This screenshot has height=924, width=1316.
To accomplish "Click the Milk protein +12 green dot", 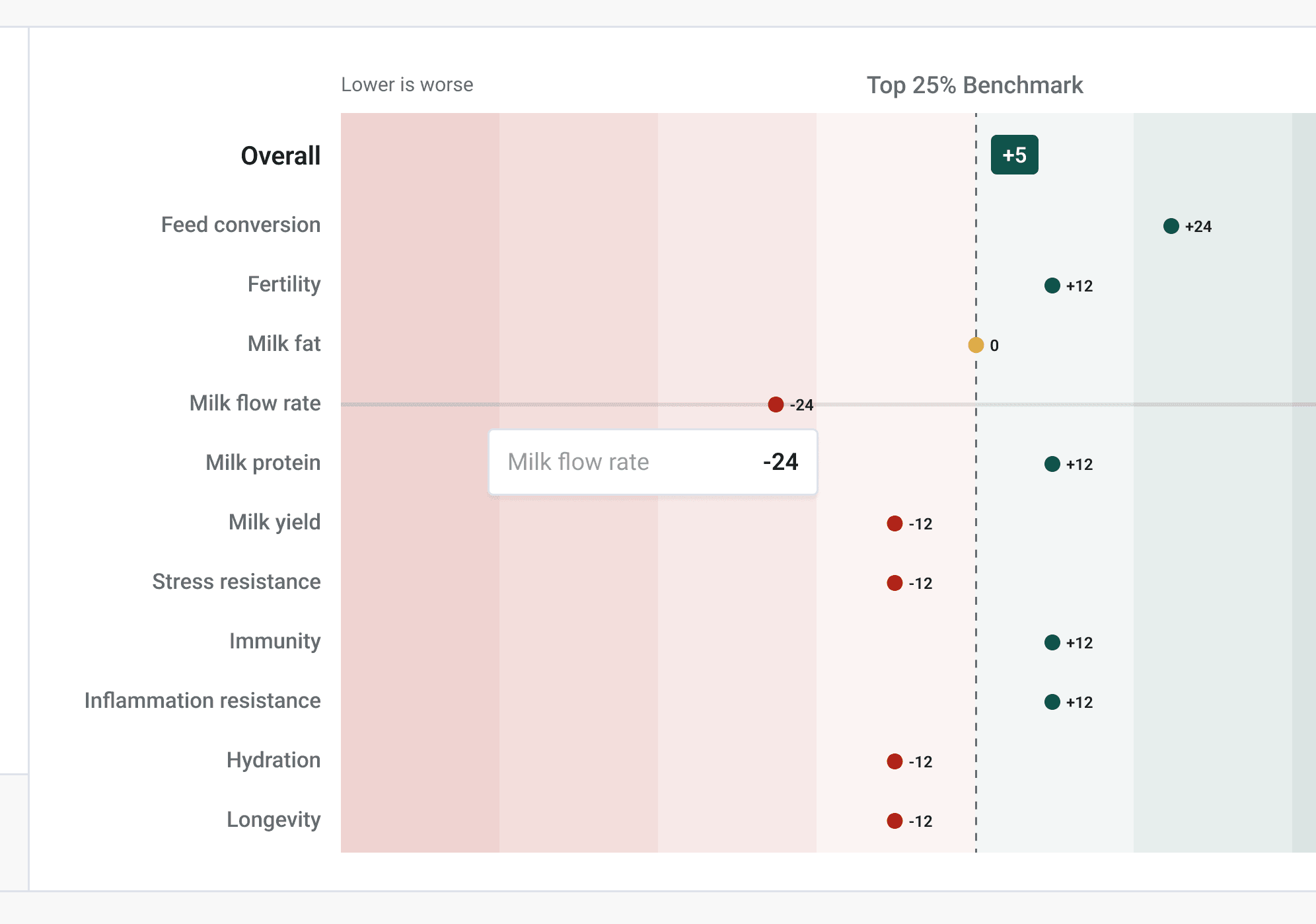I will point(1052,464).
